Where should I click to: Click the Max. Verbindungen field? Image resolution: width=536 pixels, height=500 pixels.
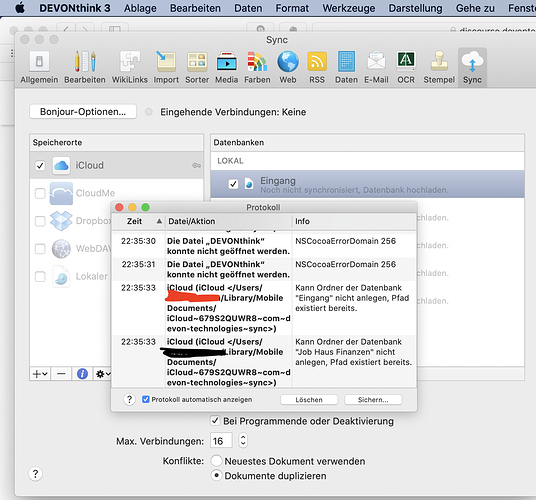coord(221,441)
